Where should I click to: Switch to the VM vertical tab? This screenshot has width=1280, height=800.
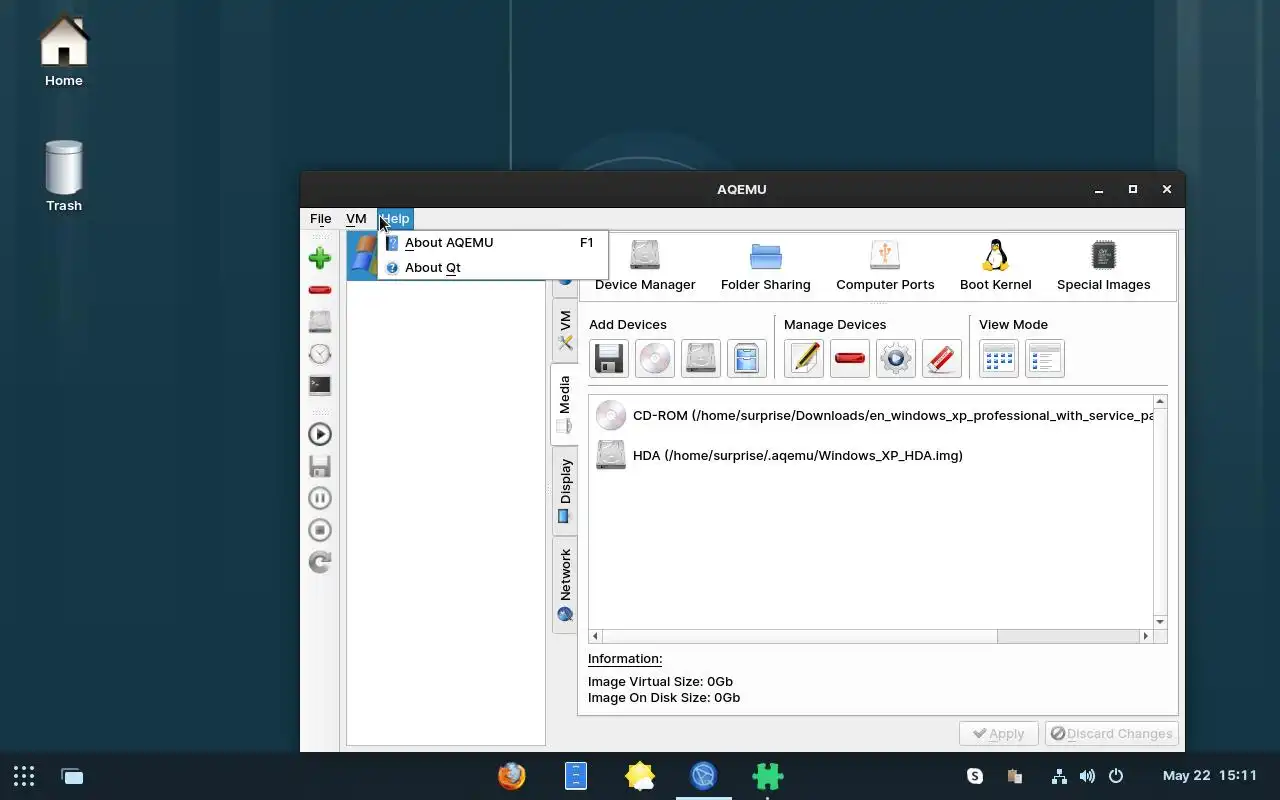click(x=565, y=331)
